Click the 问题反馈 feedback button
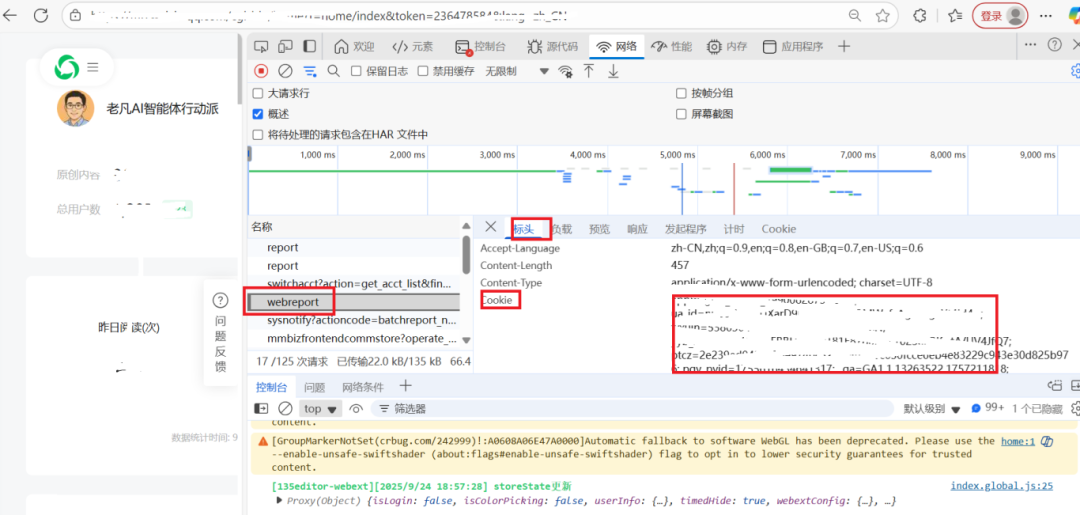Viewport: 1080px width, 515px height. click(220, 333)
